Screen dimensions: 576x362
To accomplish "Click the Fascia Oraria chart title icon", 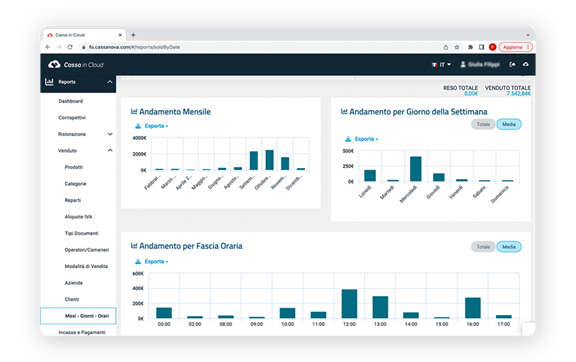I will (134, 245).
